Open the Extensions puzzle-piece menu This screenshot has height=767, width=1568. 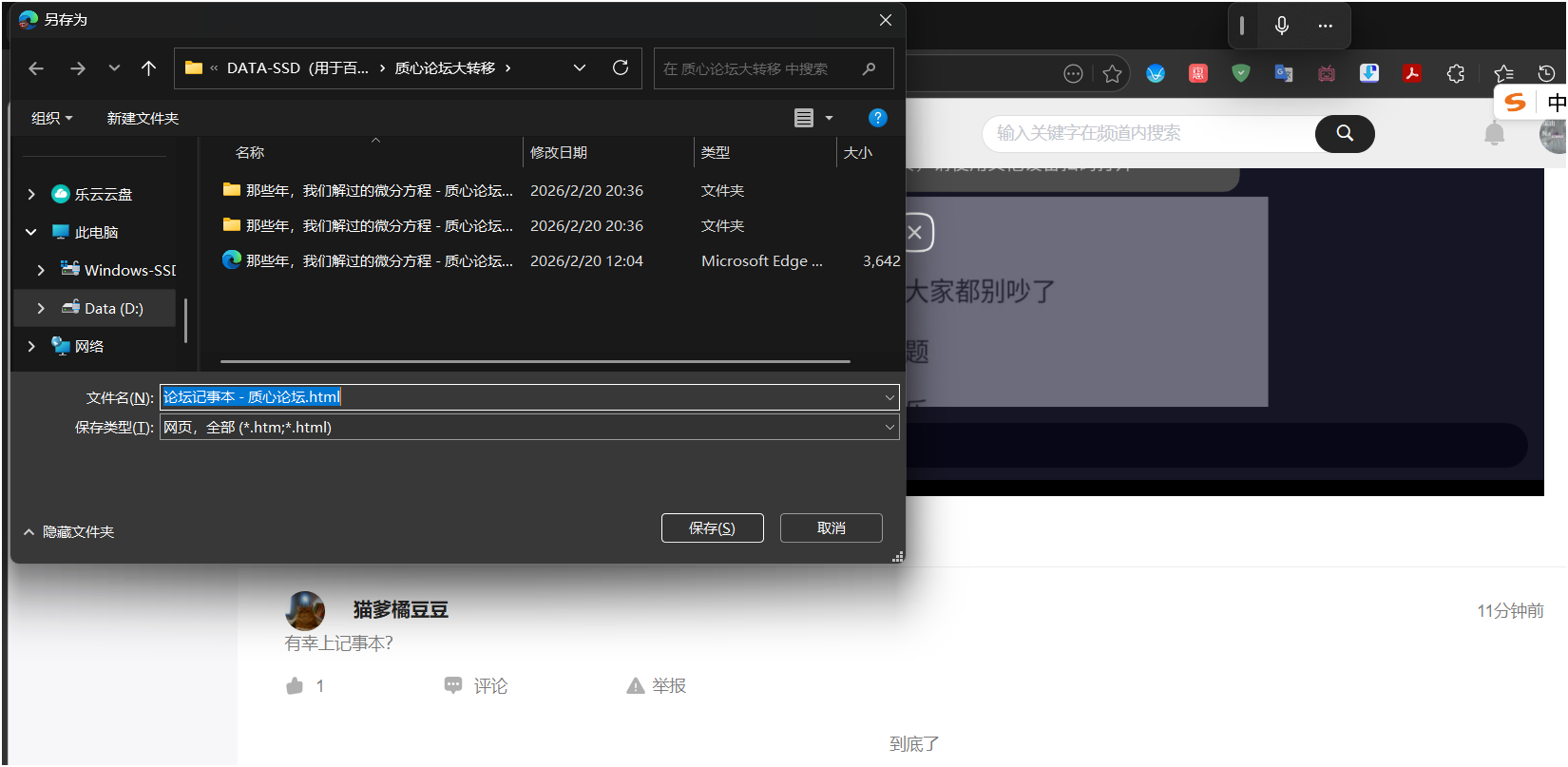click(x=1456, y=73)
